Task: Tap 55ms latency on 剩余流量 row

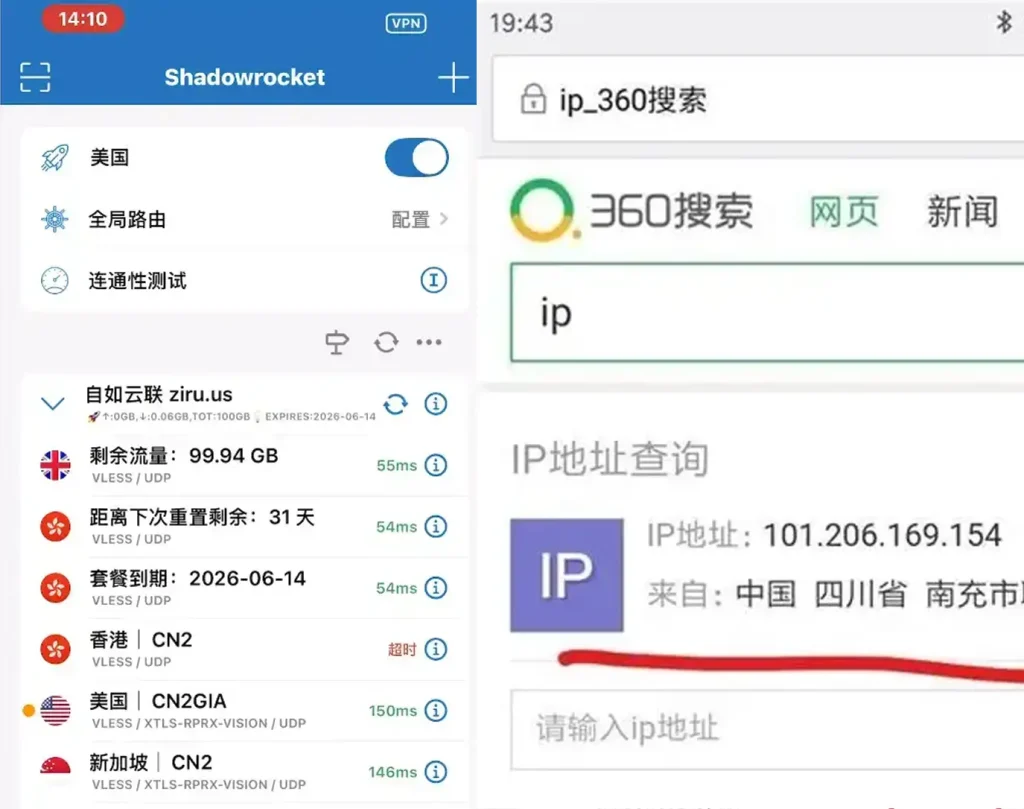Action: pos(396,466)
